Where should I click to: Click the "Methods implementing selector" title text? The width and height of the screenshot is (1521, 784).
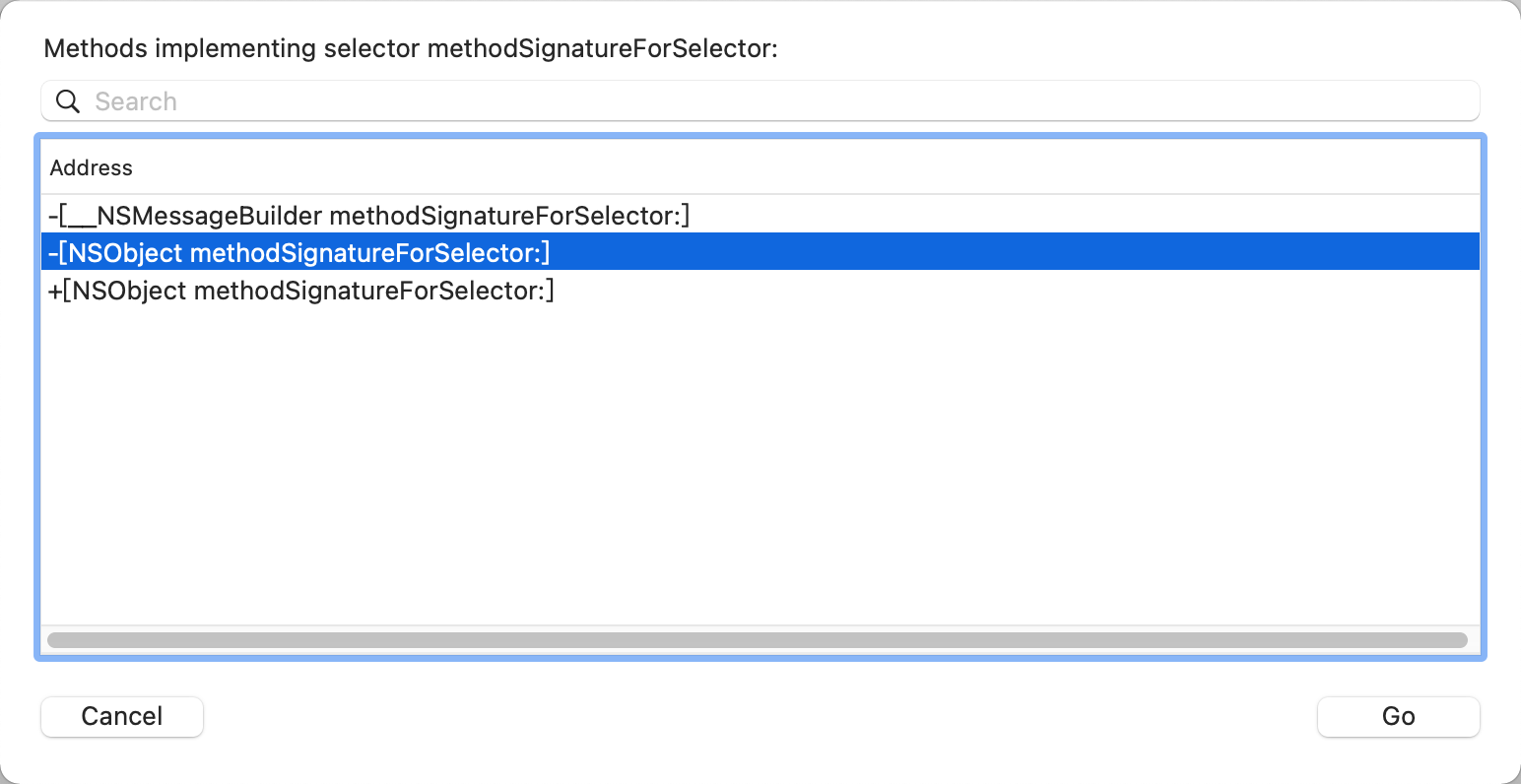(x=411, y=48)
